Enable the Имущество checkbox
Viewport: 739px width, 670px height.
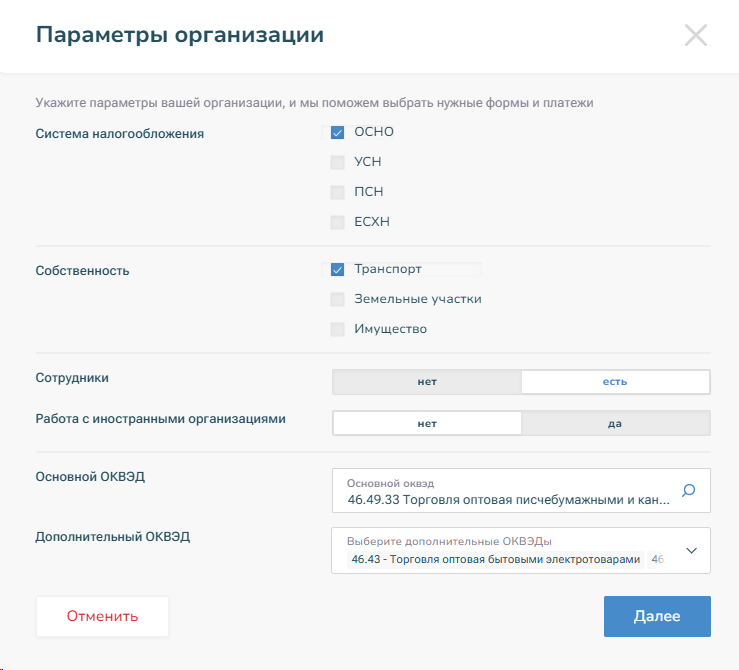[x=338, y=329]
